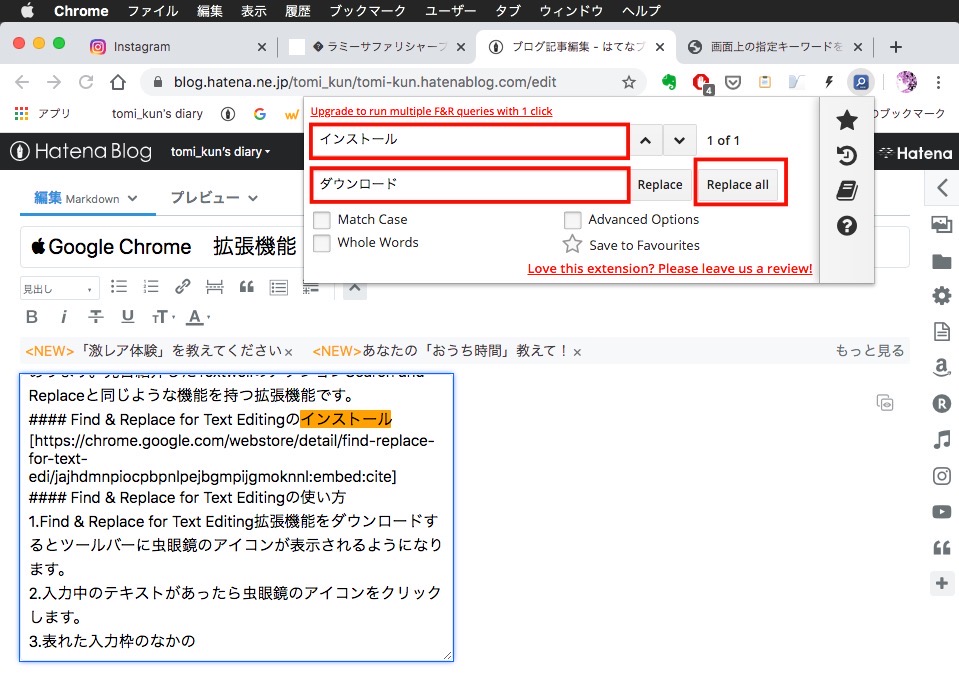Go to the home page

pos(118,82)
